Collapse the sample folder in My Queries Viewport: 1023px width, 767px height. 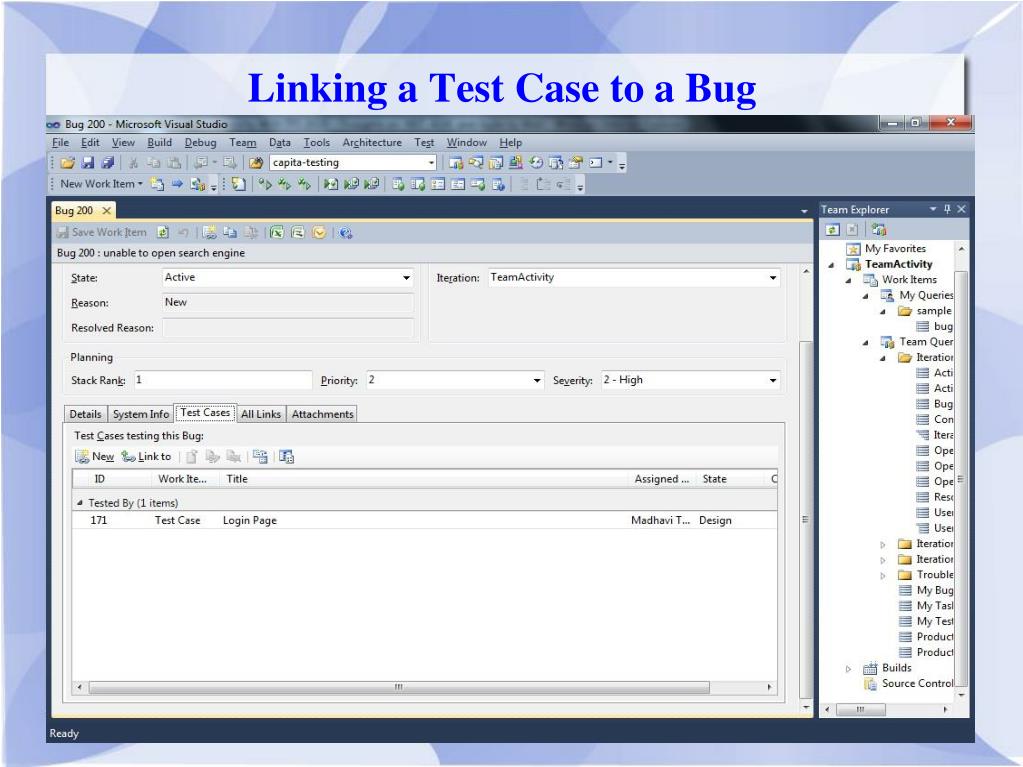pyautogui.click(x=883, y=312)
